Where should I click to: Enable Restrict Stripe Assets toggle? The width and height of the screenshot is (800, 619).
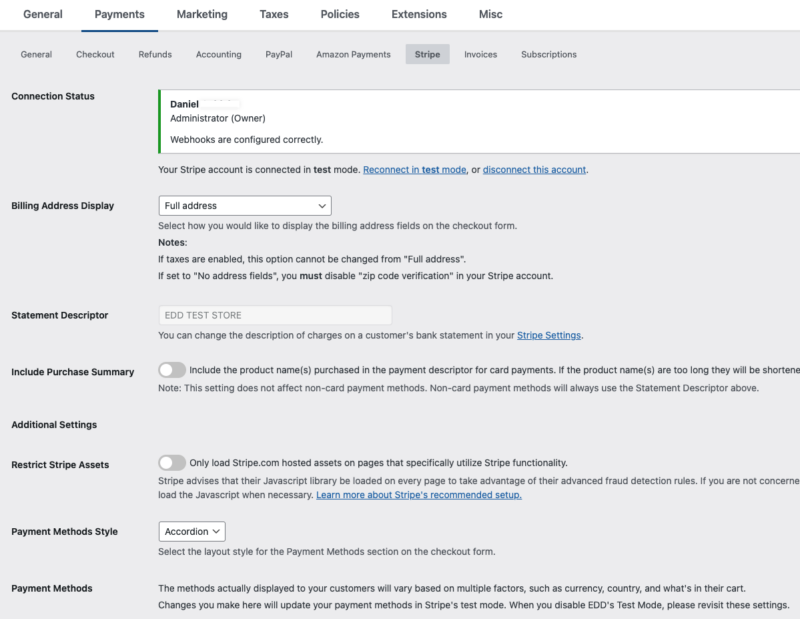pos(172,463)
